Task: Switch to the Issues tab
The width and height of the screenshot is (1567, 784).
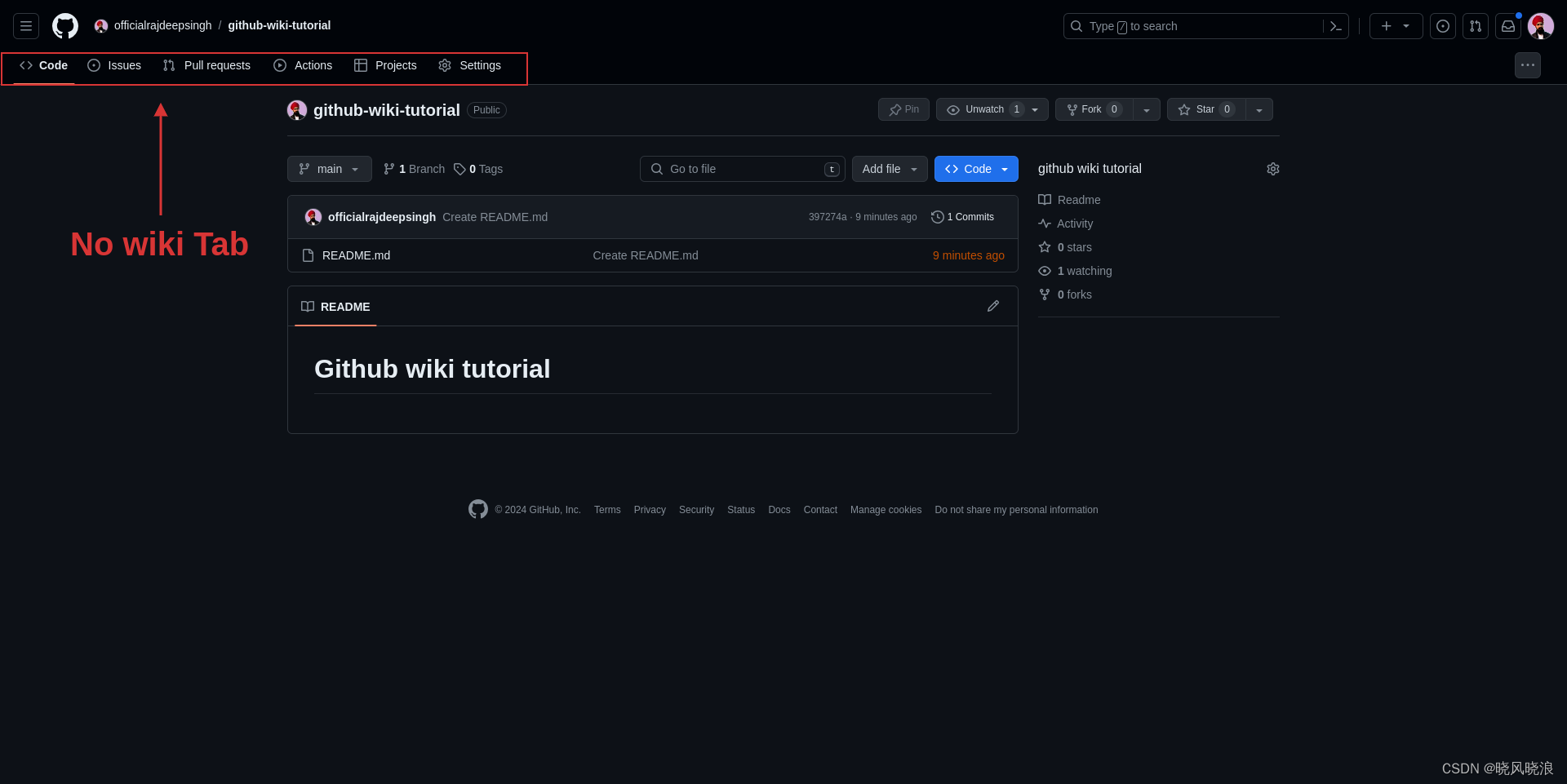Action: click(114, 65)
